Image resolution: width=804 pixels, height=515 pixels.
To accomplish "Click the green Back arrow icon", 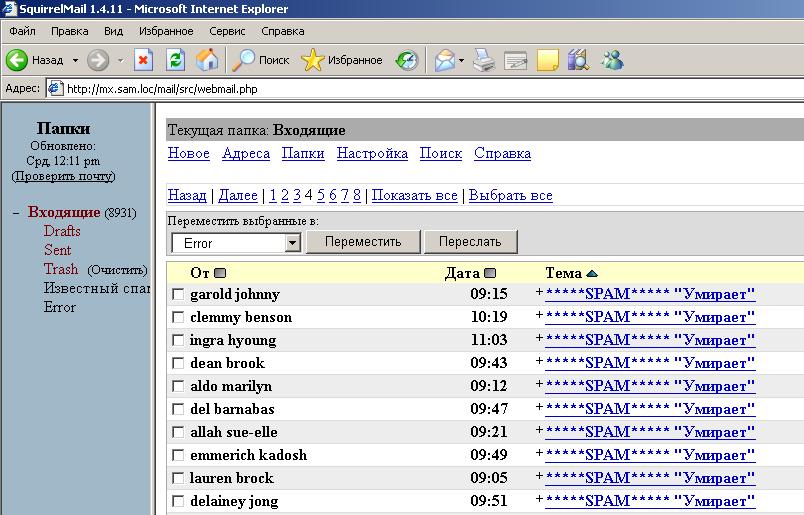I will click(x=16, y=61).
